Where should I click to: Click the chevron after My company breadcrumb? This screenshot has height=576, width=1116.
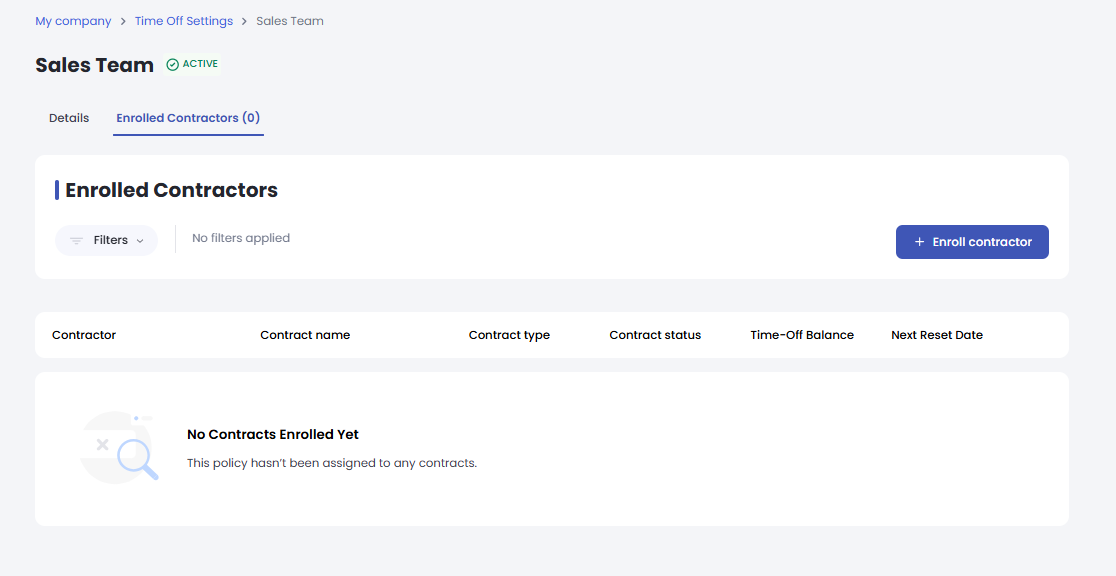click(123, 22)
